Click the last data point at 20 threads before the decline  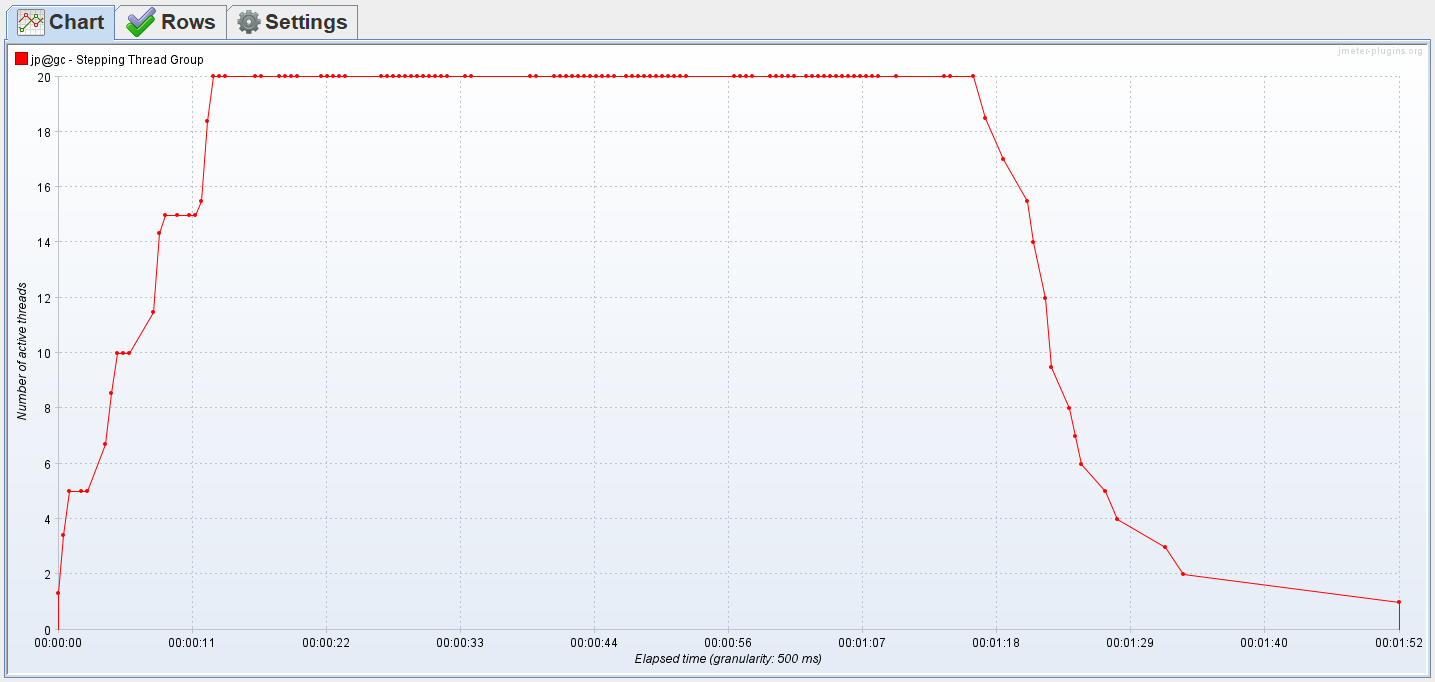[x=973, y=76]
